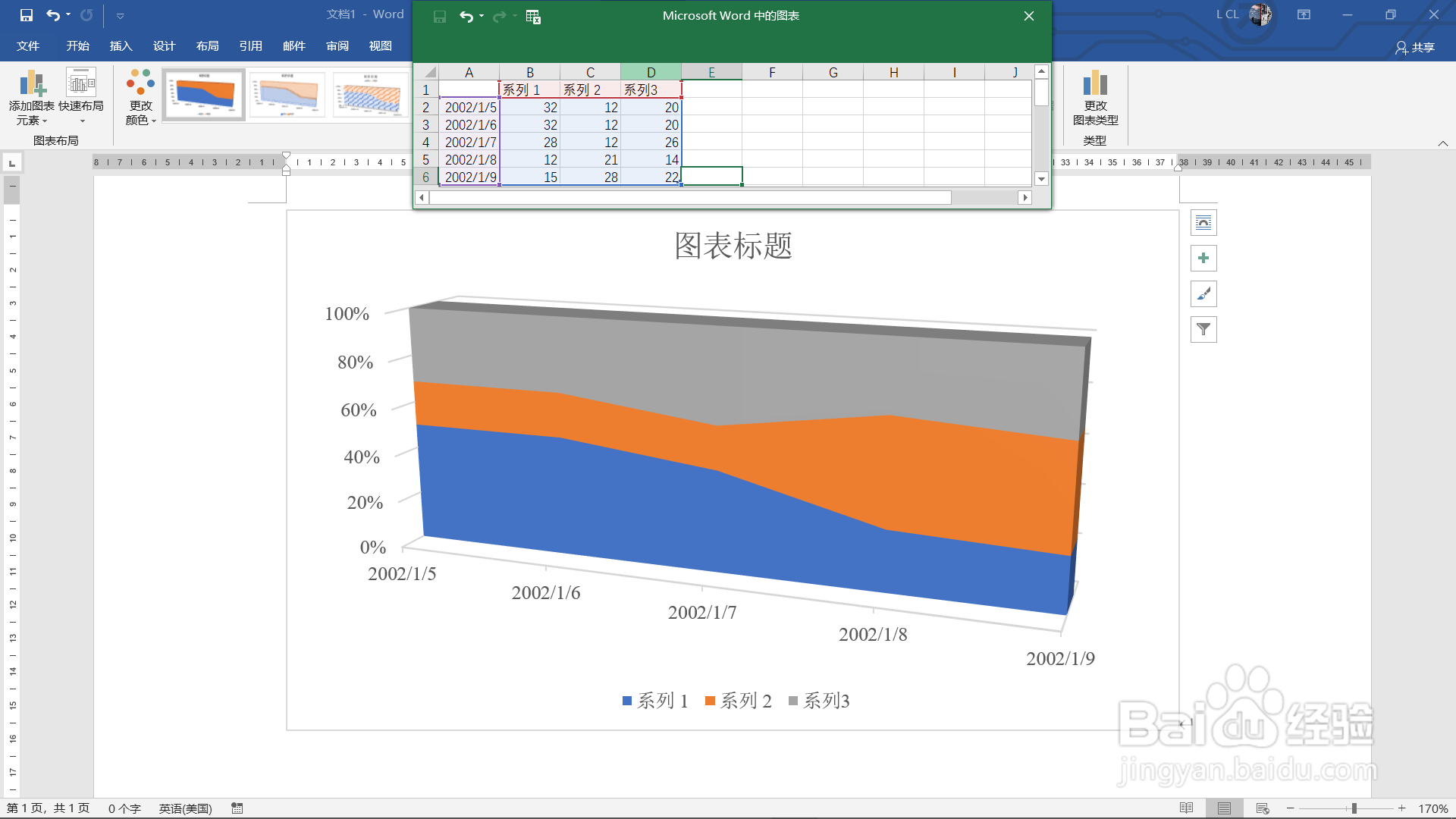The width and height of the screenshot is (1456, 819).
Task: Collapse the ribbon with the chevron
Action: [1443, 143]
